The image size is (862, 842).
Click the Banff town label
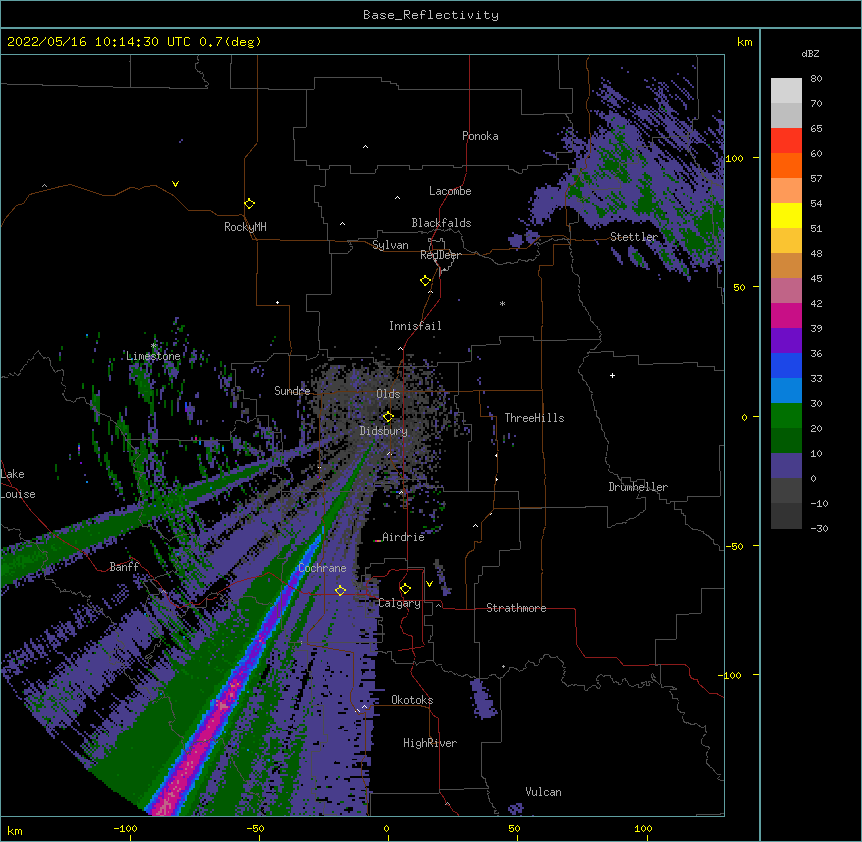point(124,567)
